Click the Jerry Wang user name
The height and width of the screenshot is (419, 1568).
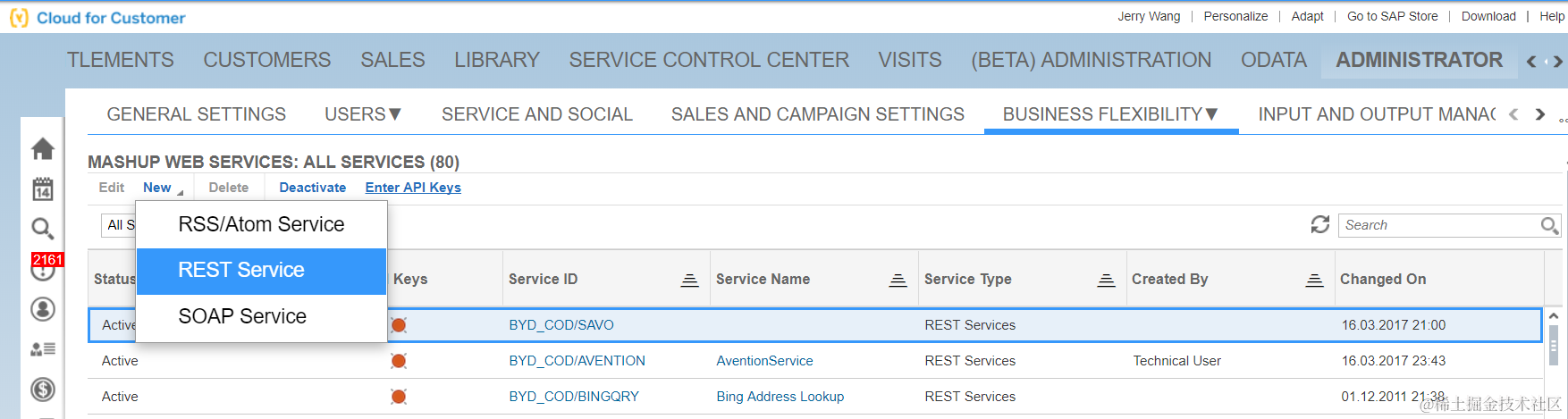(1149, 16)
